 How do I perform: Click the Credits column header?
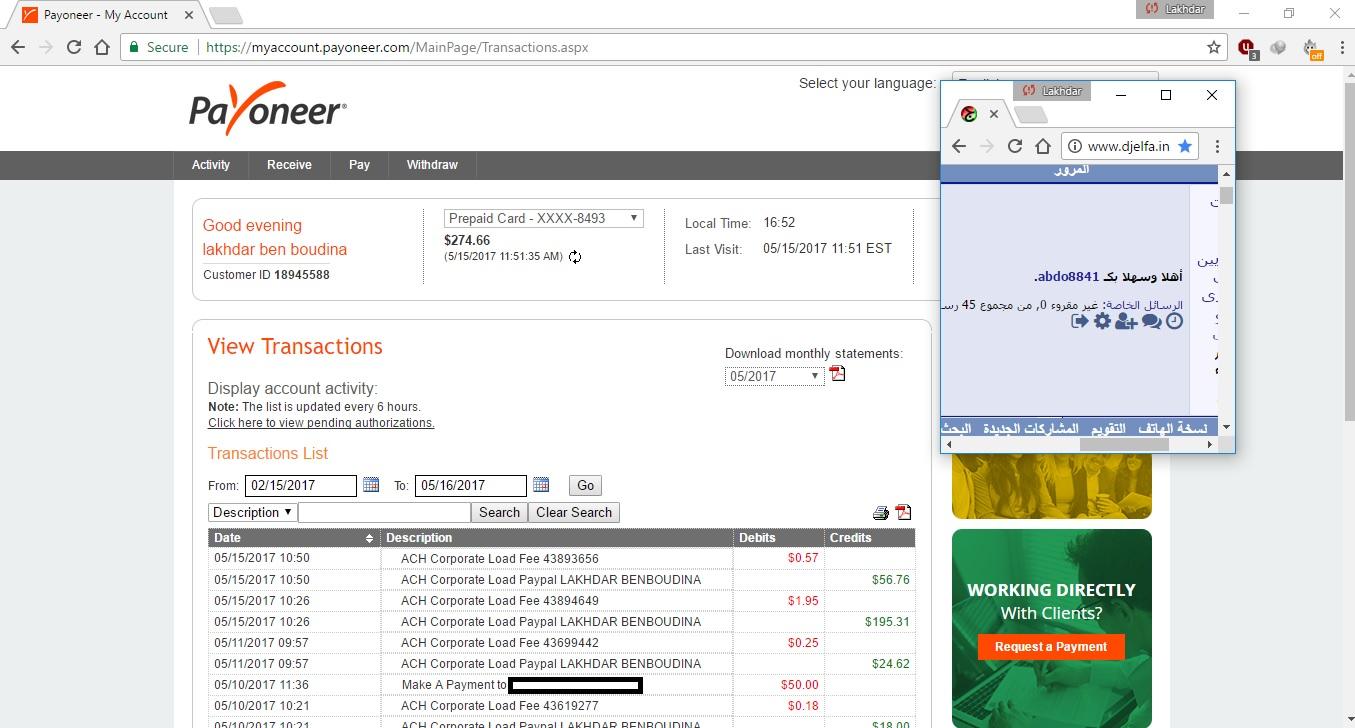870,538
